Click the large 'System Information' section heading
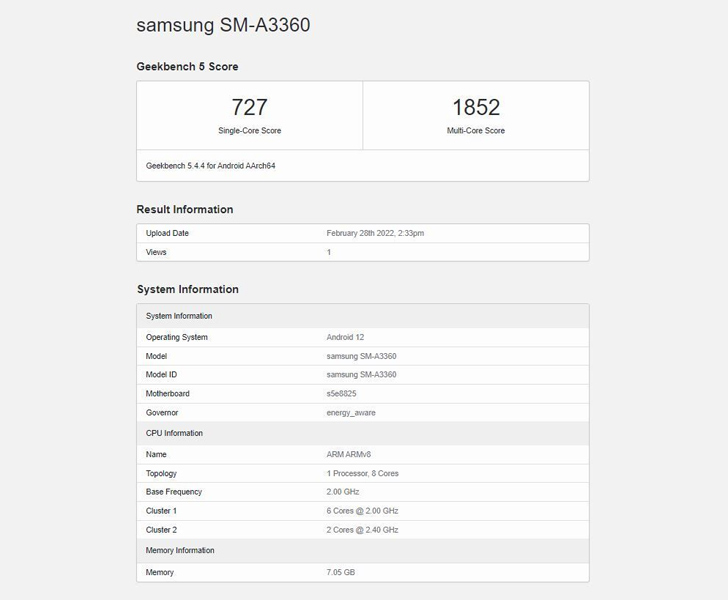The width and height of the screenshot is (728, 600). (188, 289)
